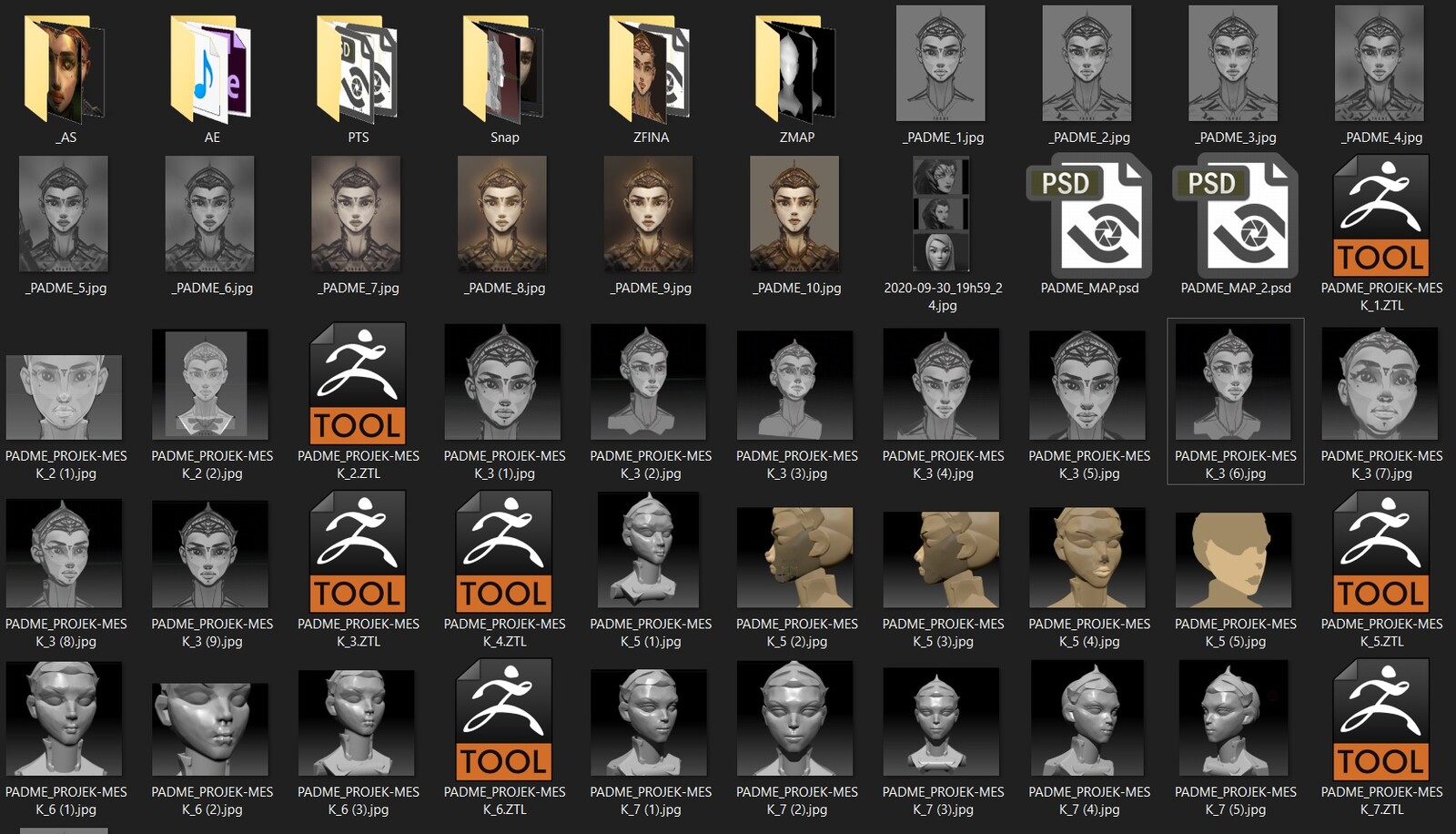The height and width of the screenshot is (834, 1456).
Task: Click the '_PADME_10.jpg' file name
Action: 796,288
